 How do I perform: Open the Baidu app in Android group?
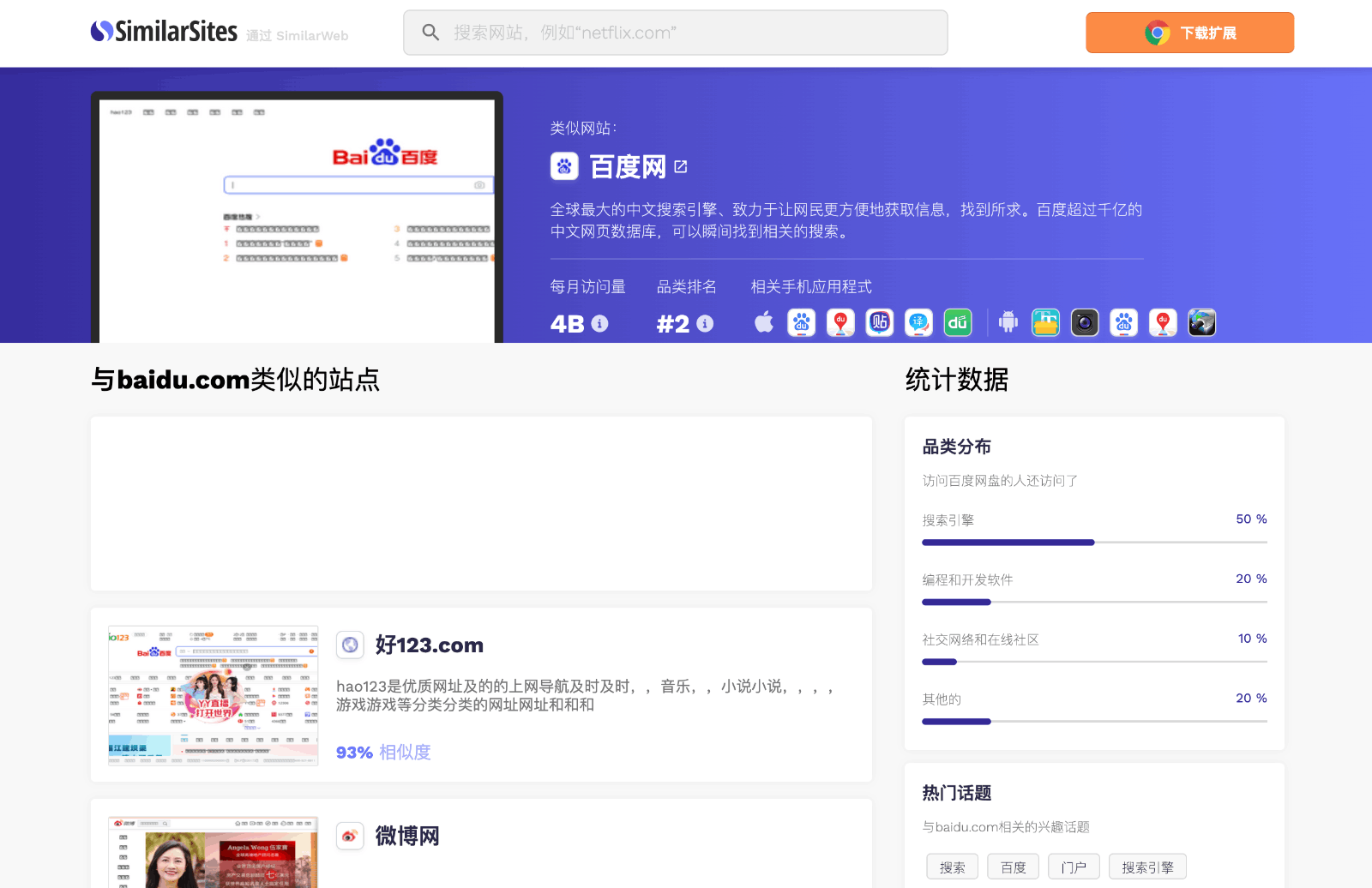click(x=1123, y=322)
